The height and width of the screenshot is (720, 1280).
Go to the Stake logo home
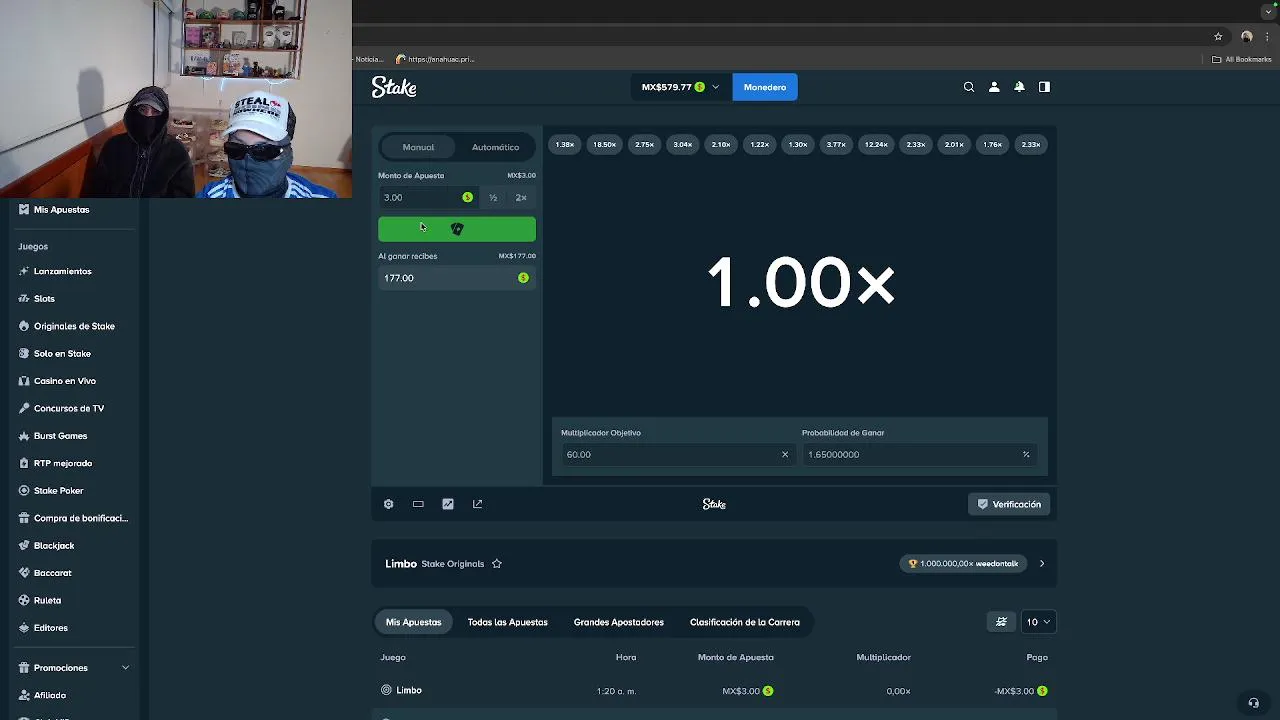pos(394,87)
